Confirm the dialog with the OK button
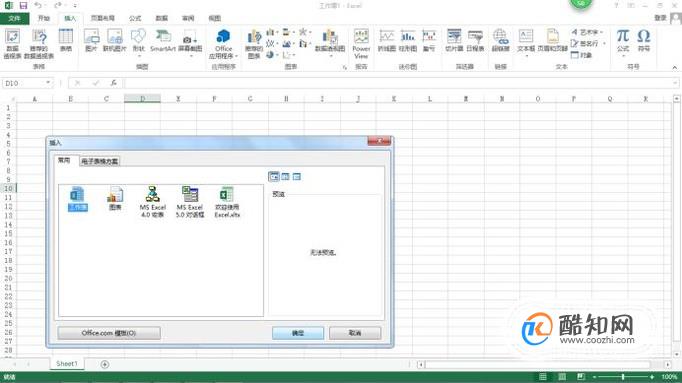This screenshot has width=682, height=383. point(298,333)
